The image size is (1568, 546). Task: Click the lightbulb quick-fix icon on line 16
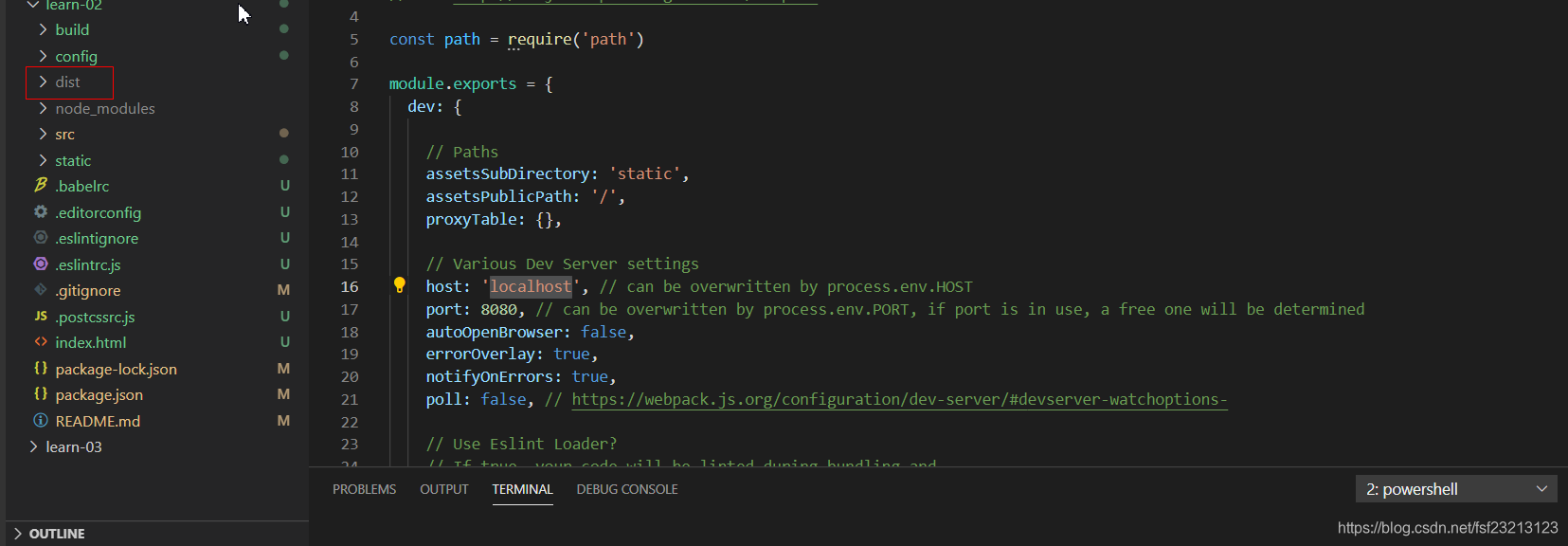[400, 285]
